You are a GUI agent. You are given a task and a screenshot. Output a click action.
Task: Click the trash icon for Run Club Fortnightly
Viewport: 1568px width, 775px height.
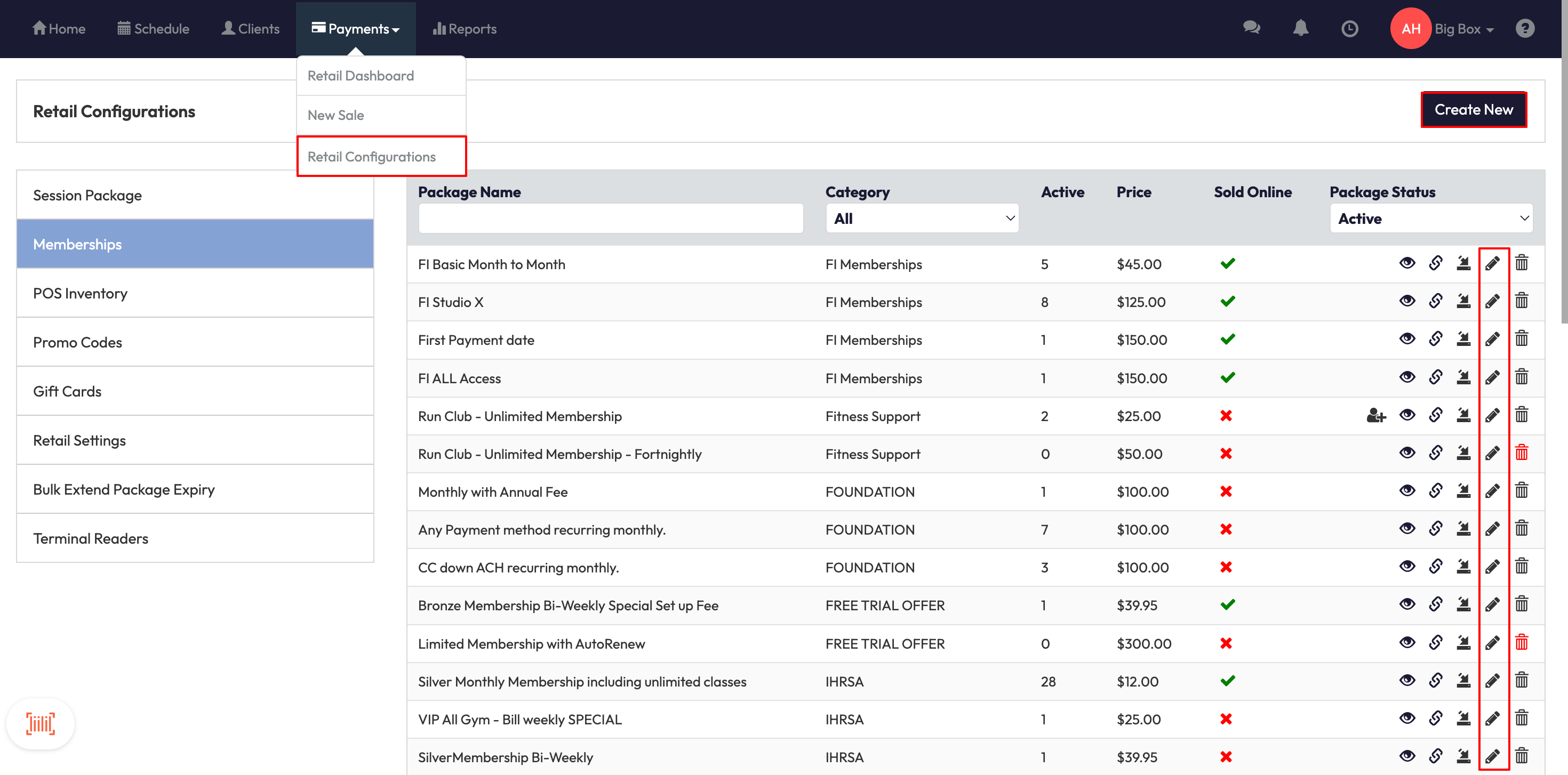point(1521,453)
